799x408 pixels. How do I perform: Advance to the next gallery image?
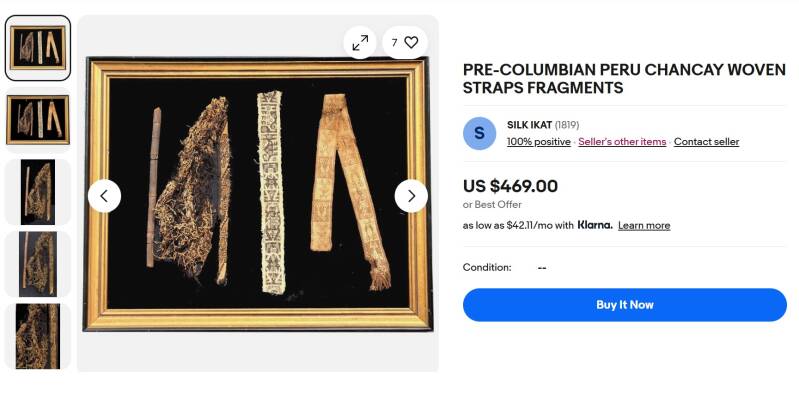click(x=411, y=195)
